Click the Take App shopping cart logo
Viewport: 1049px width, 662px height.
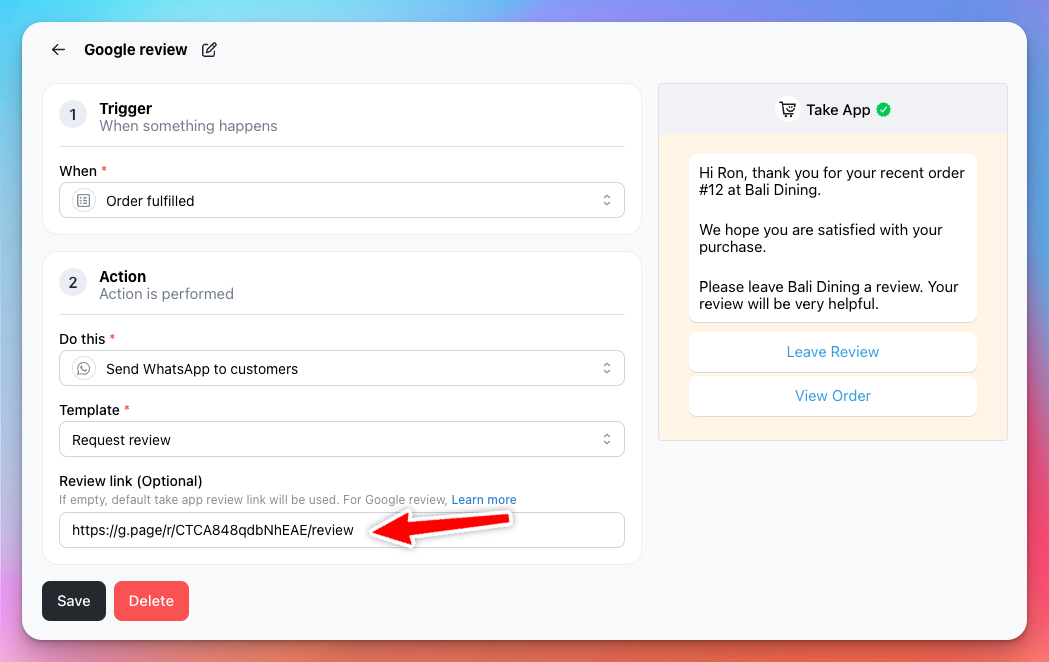pos(788,109)
